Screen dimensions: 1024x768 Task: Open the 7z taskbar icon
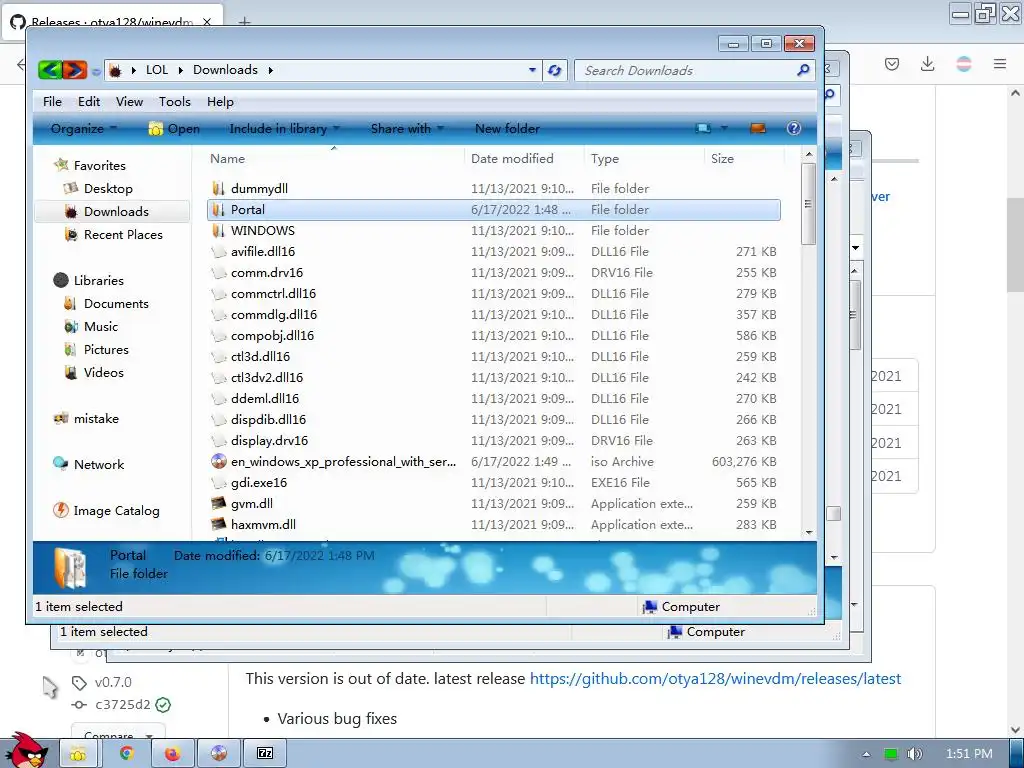264,753
